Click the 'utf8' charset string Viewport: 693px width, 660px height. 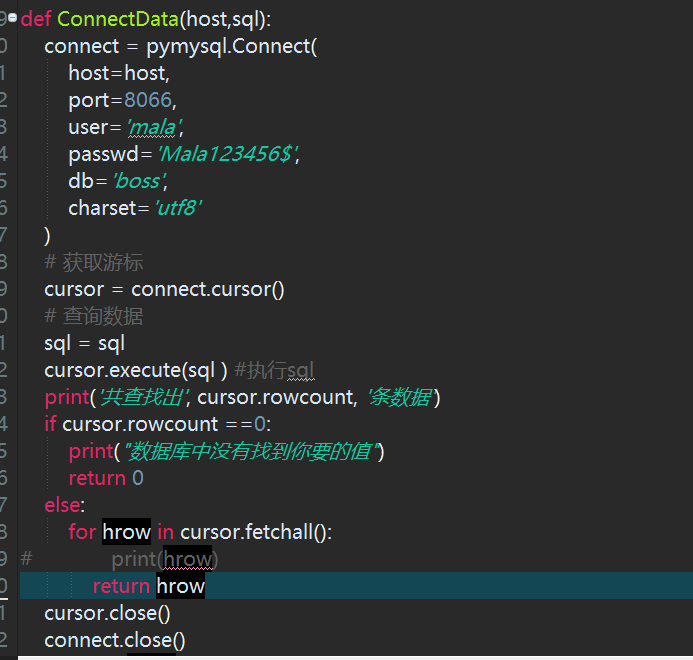[178, 208]
